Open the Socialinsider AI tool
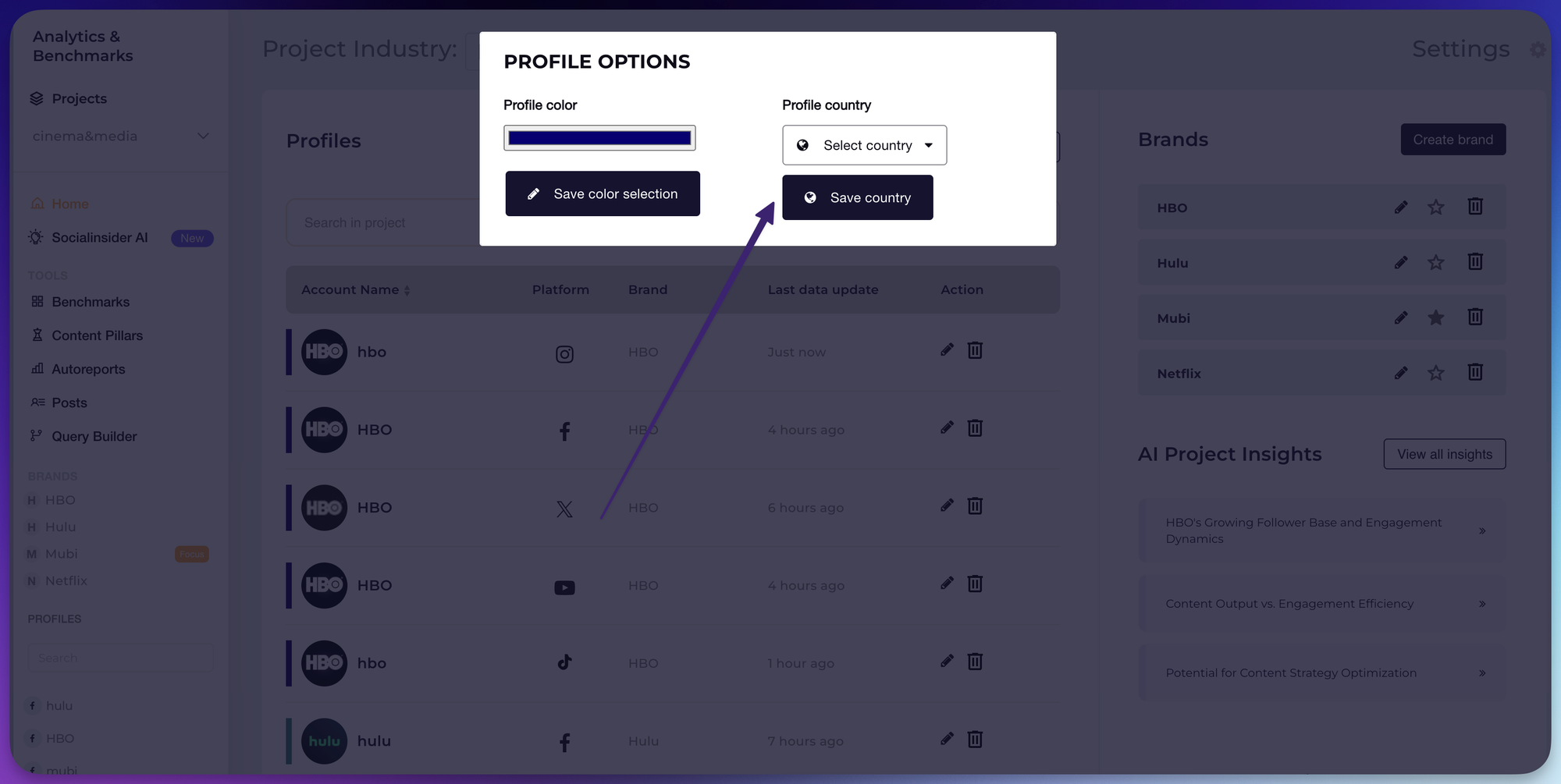1561x784 pixels. point(99,237)
